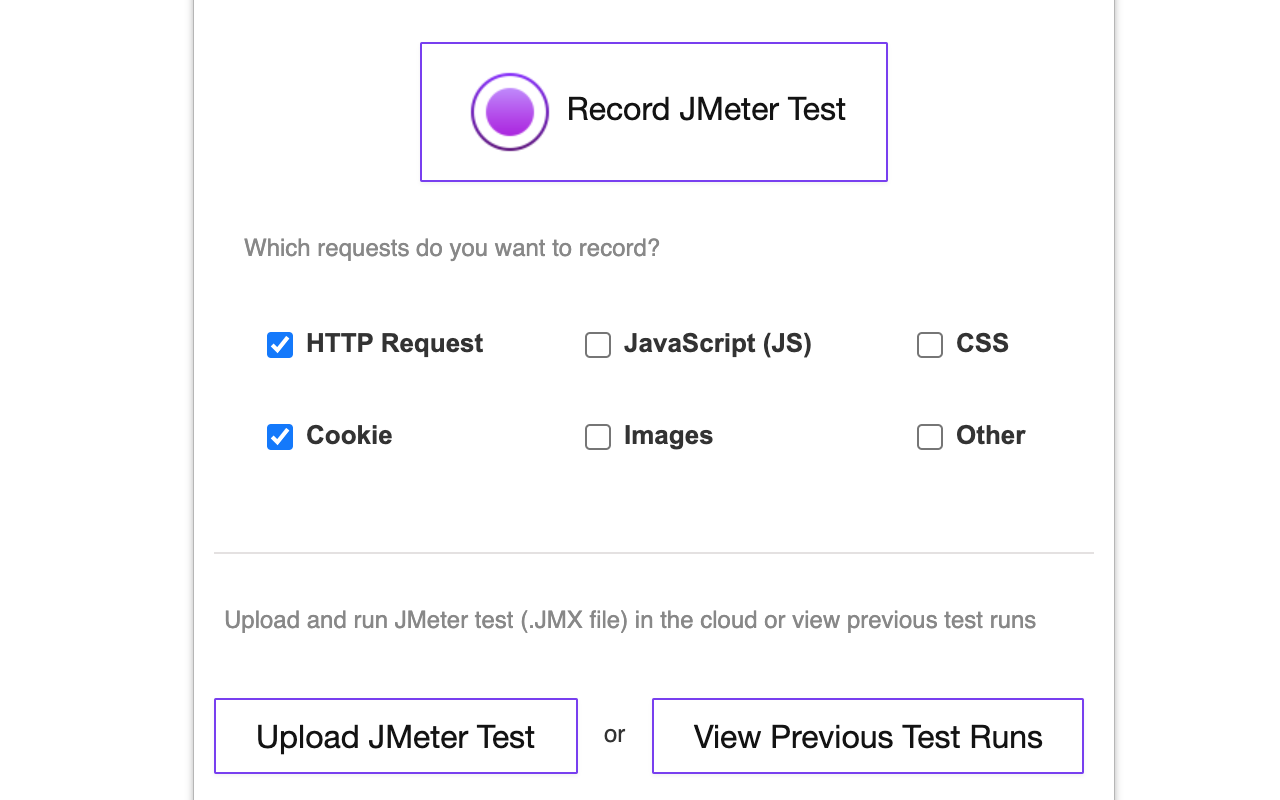
Task: Enable recording of JavaScript (JS) requests
Action: point(597,344)
